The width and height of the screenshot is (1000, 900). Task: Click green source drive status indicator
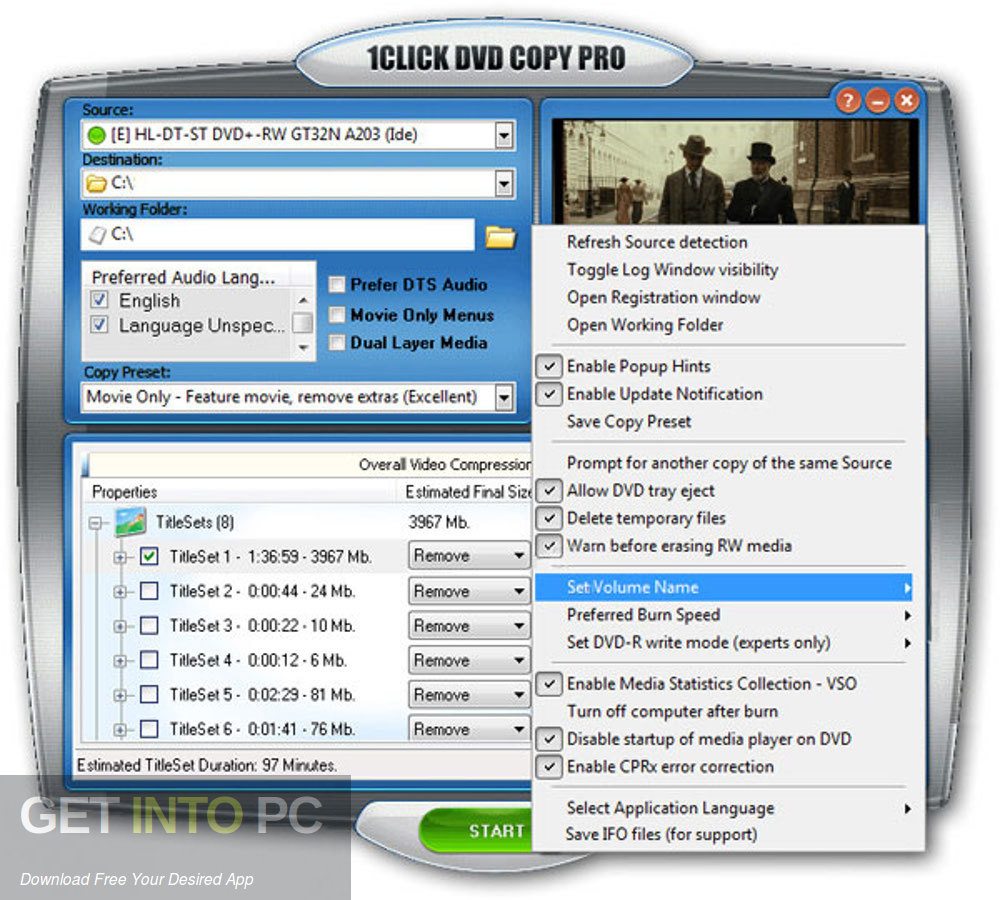point(96,135)
